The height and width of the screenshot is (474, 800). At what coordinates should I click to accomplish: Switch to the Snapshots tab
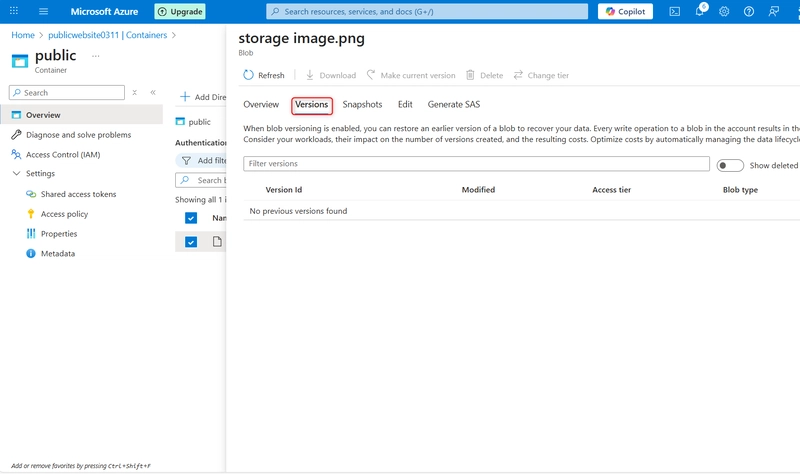pos(362,104)
